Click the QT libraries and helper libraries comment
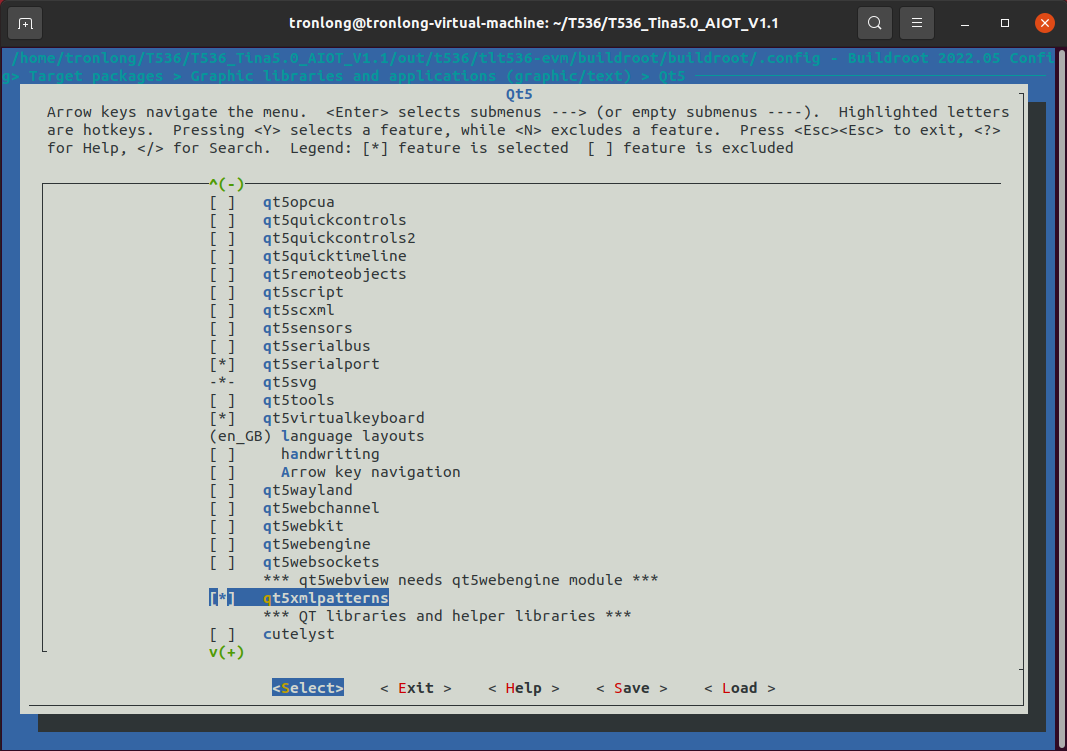This screenshot has width=1067, height=751. point(447,616)
